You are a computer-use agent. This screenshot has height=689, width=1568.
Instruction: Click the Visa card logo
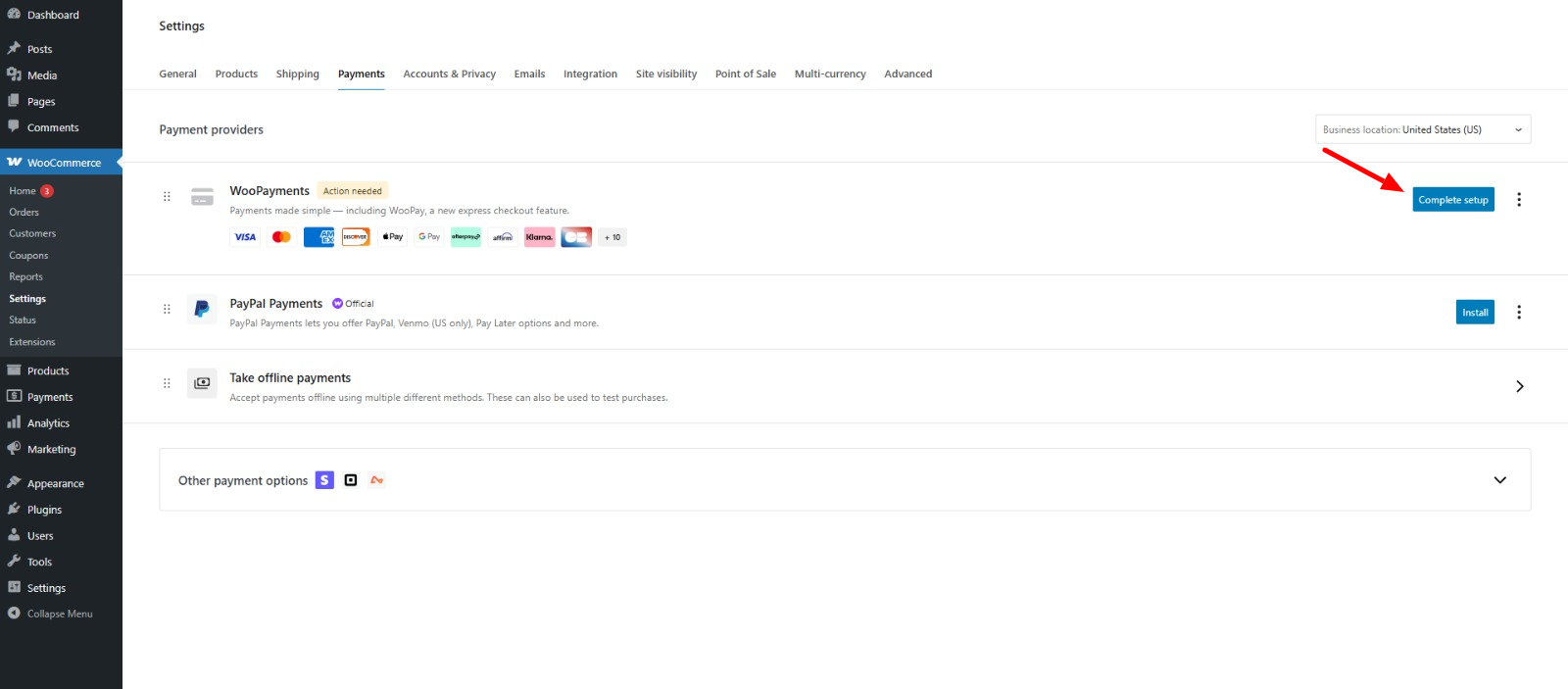point(245,237)
